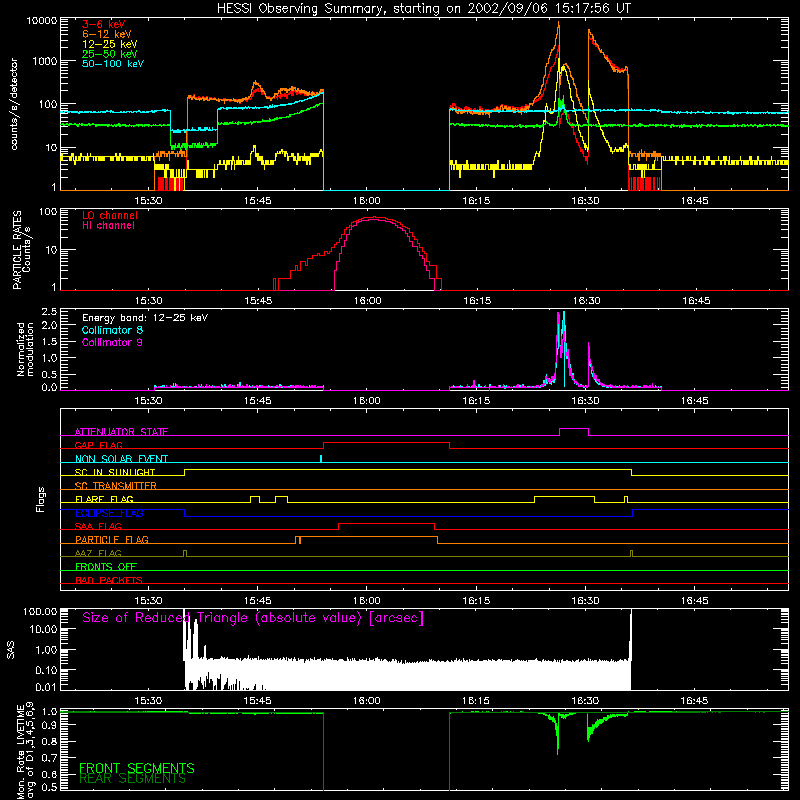This screenshot has width=800, height=800.
Task: Click the raised GAP FLAG segment
Action: (x=386, y=443)
